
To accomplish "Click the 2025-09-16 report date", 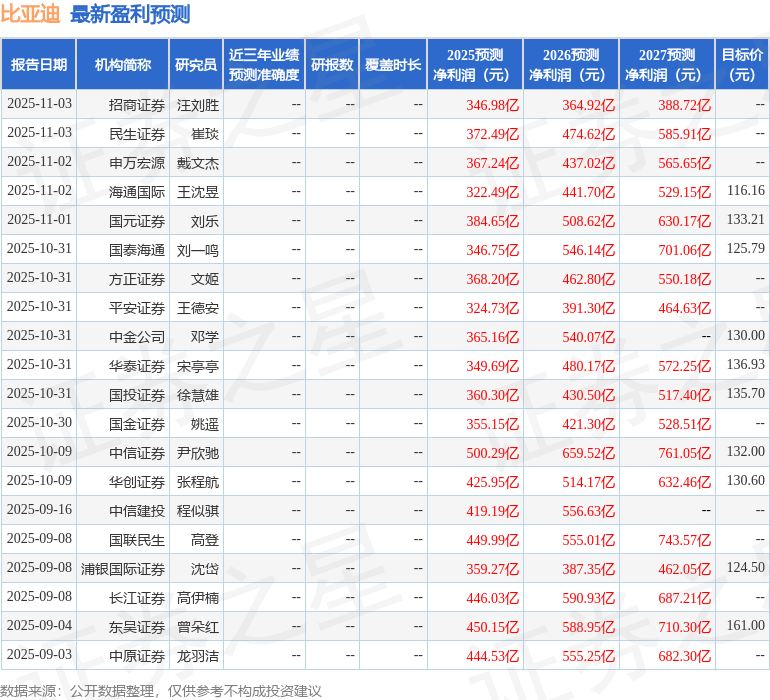I will coord(39,509).
